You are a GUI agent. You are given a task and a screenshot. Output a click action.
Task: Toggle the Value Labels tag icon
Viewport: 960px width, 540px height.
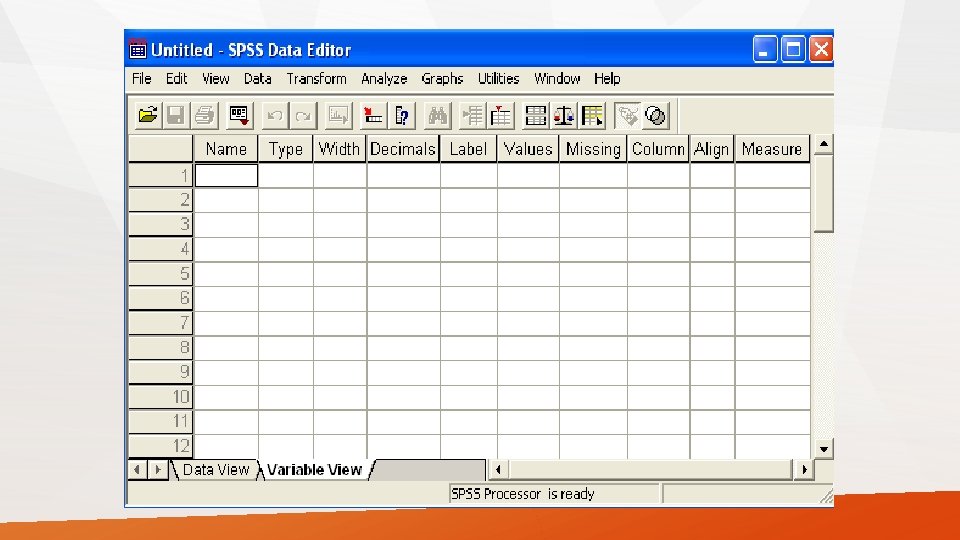628,115
